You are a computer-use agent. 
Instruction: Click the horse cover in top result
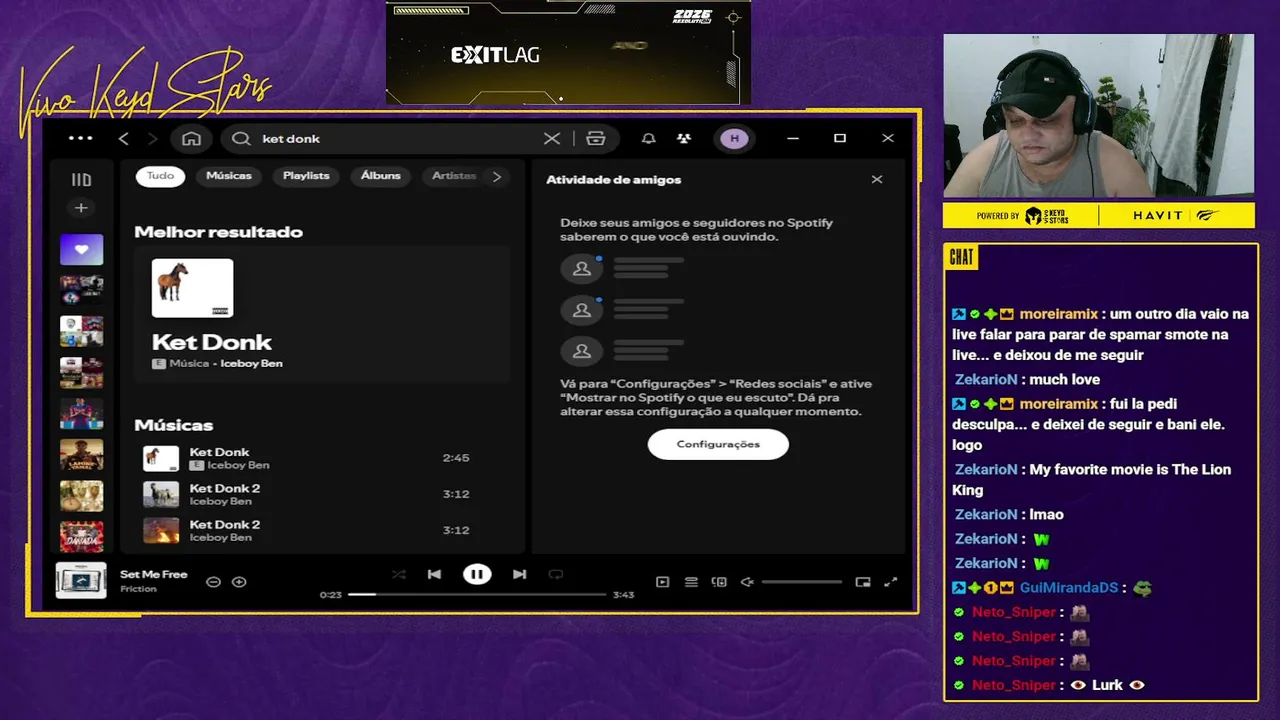coord(193,288)
